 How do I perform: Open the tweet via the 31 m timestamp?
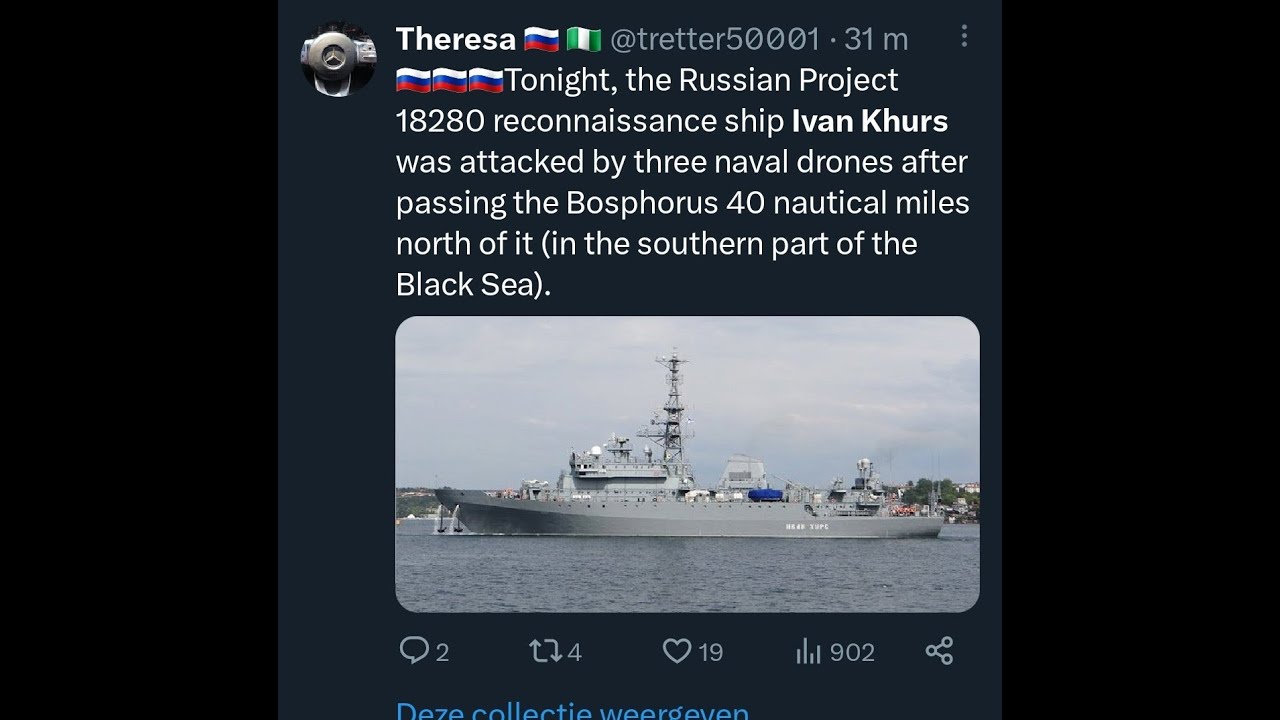click(x=876, y=39)
